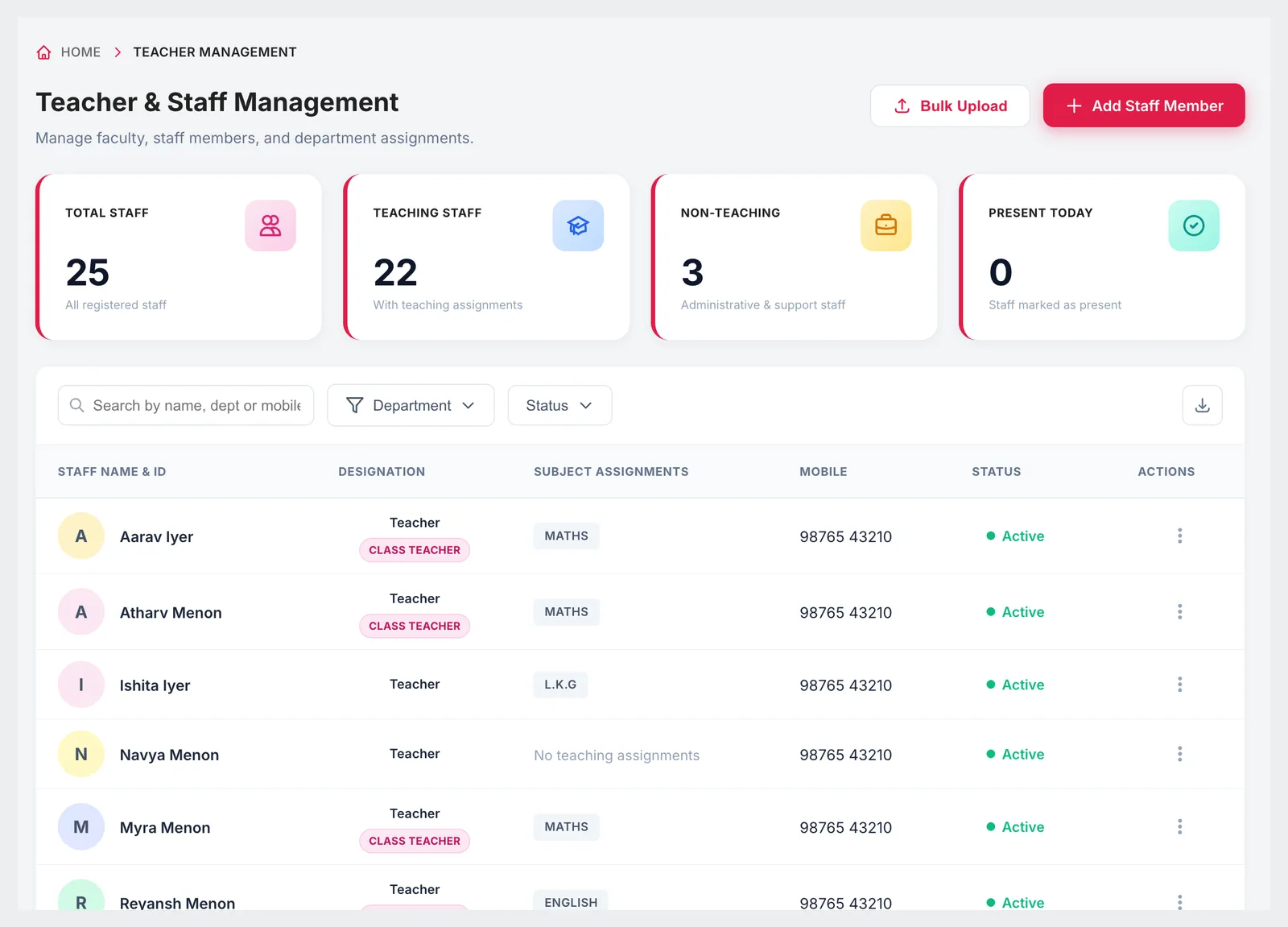Image resolution: width=1288 pixels, height=927 pixels.
Task: Click Atharv Menon's Active status
Action: [x=1015, y=612]
